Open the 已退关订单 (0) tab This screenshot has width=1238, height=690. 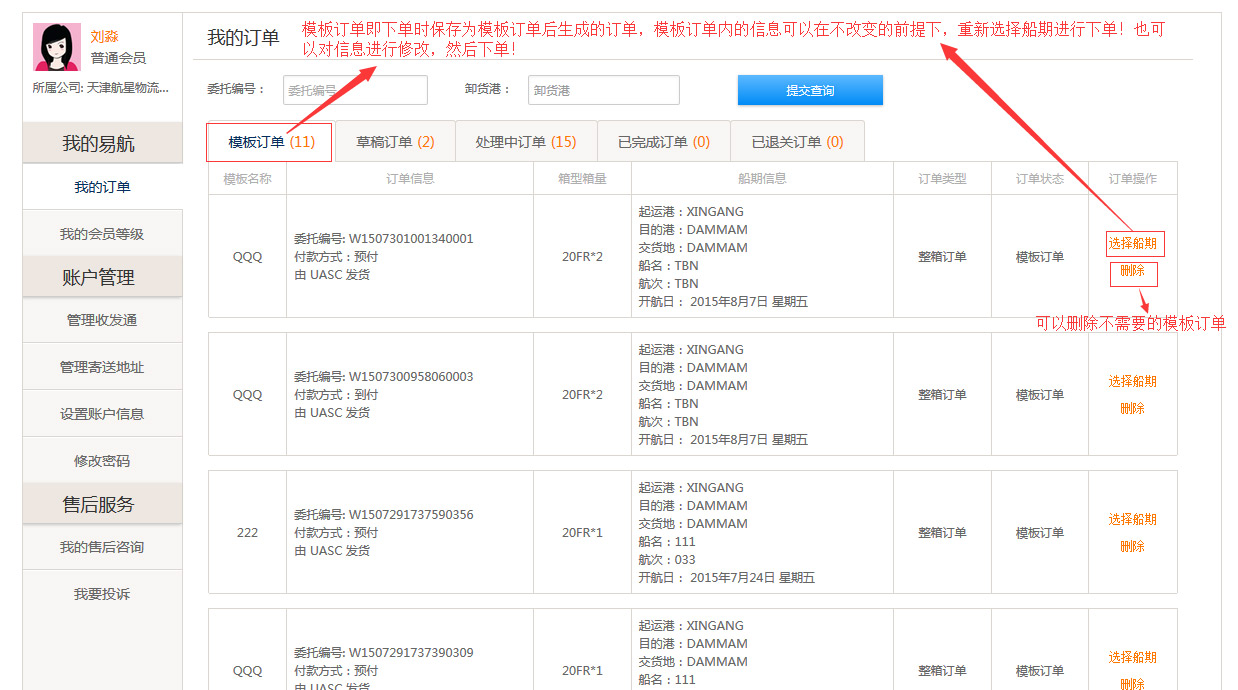tap(797, 142)
